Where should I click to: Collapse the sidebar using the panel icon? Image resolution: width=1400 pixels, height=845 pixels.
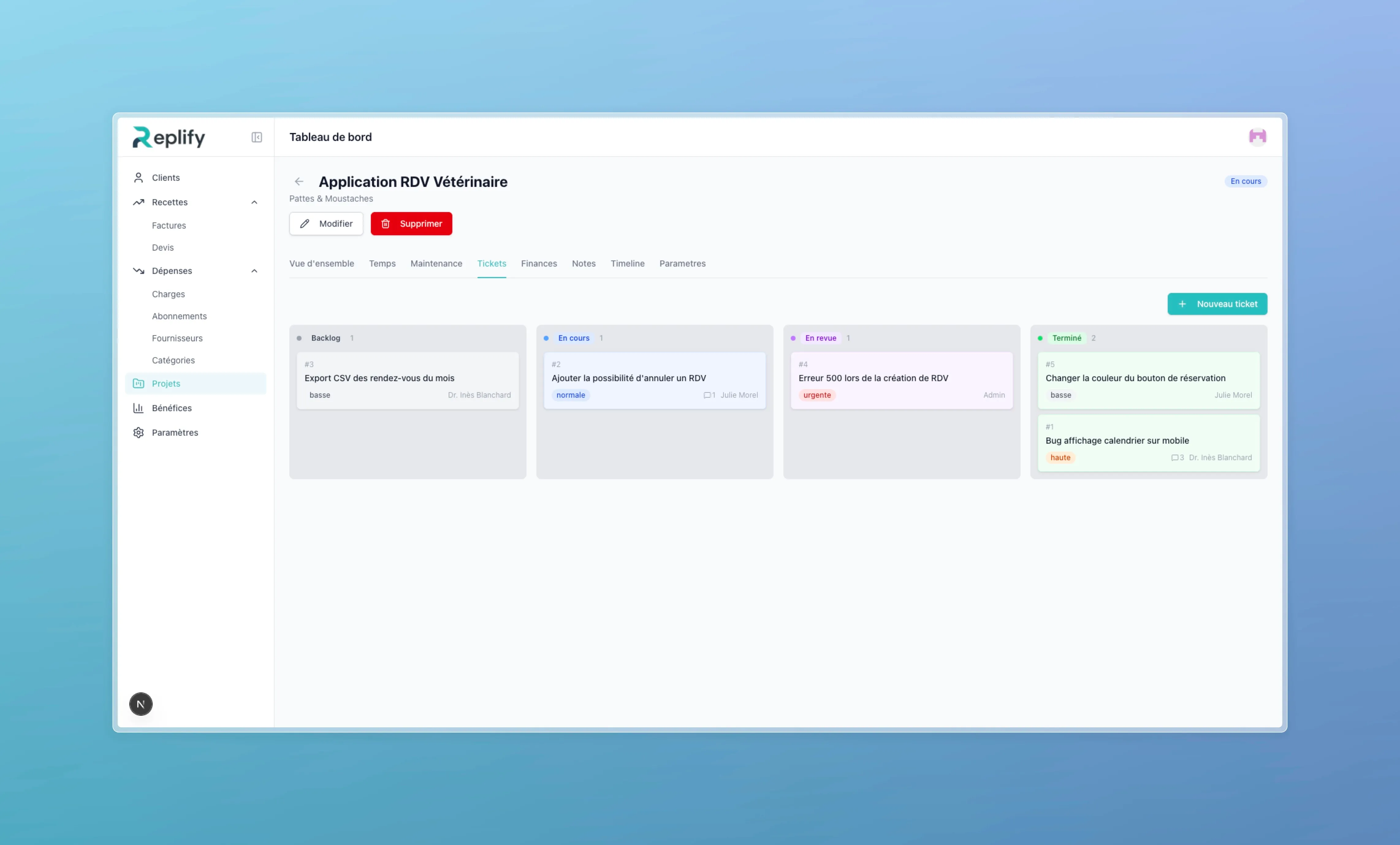pos(256,138)
